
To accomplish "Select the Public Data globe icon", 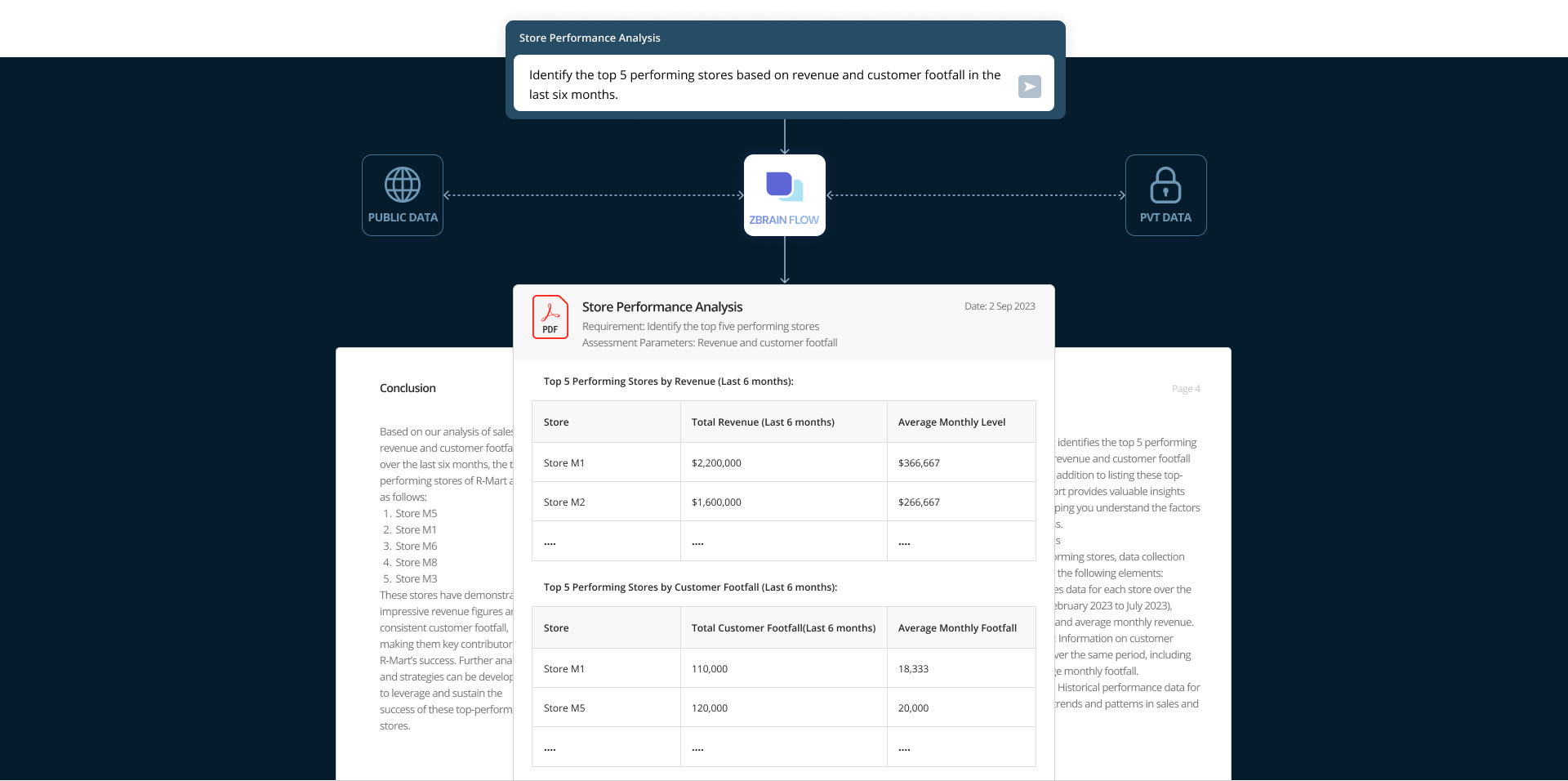I will click(403, 185).
